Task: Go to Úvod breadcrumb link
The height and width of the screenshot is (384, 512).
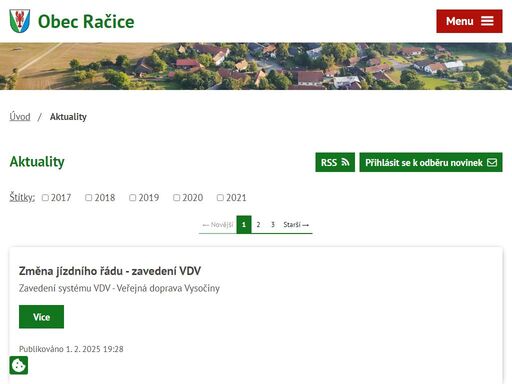Action: point(20,117)
